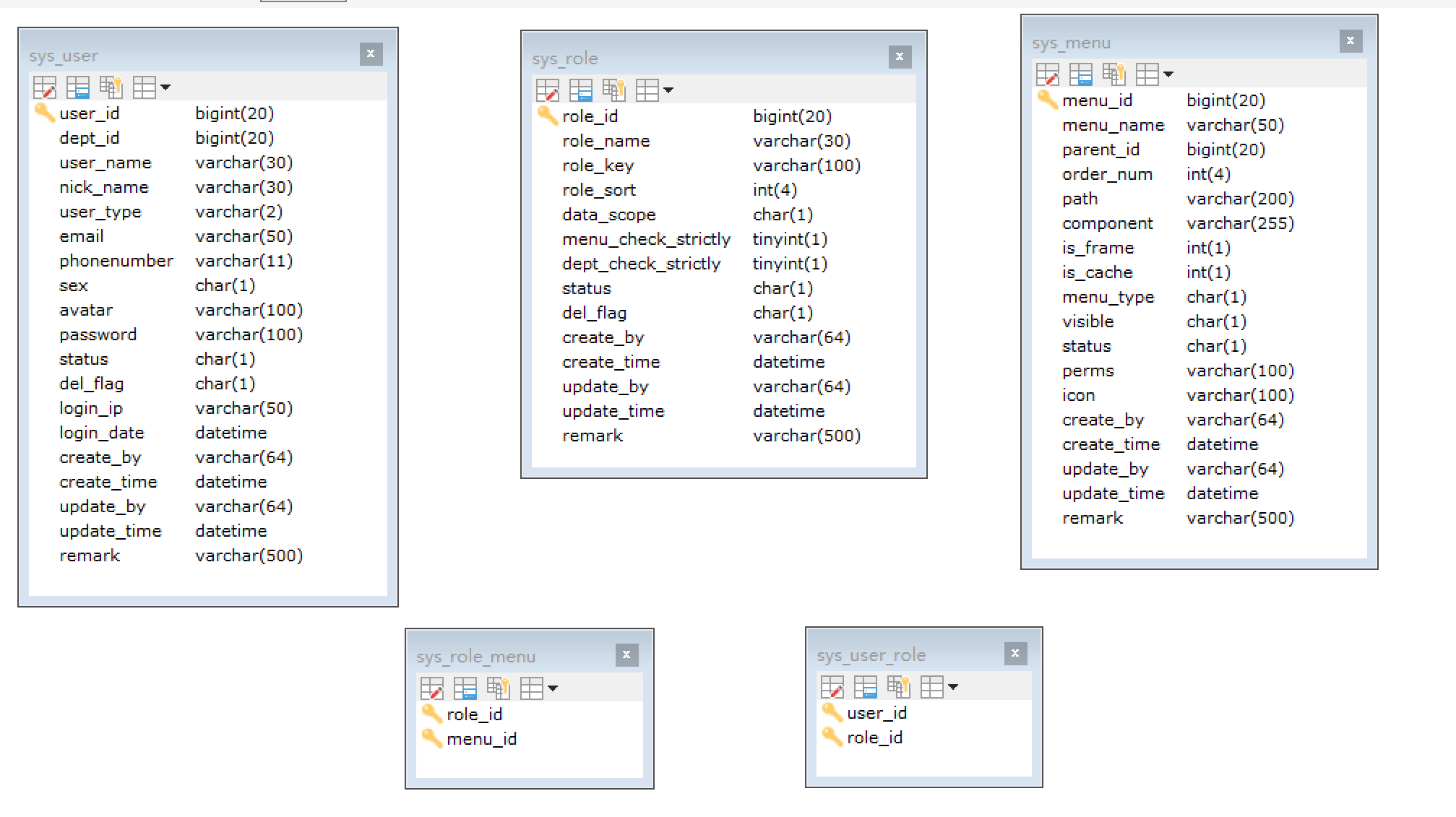The height and width of the screenshot is (817, 1456).
Task: Click the view data icon in sys_menu
Action: point(1080,74)
